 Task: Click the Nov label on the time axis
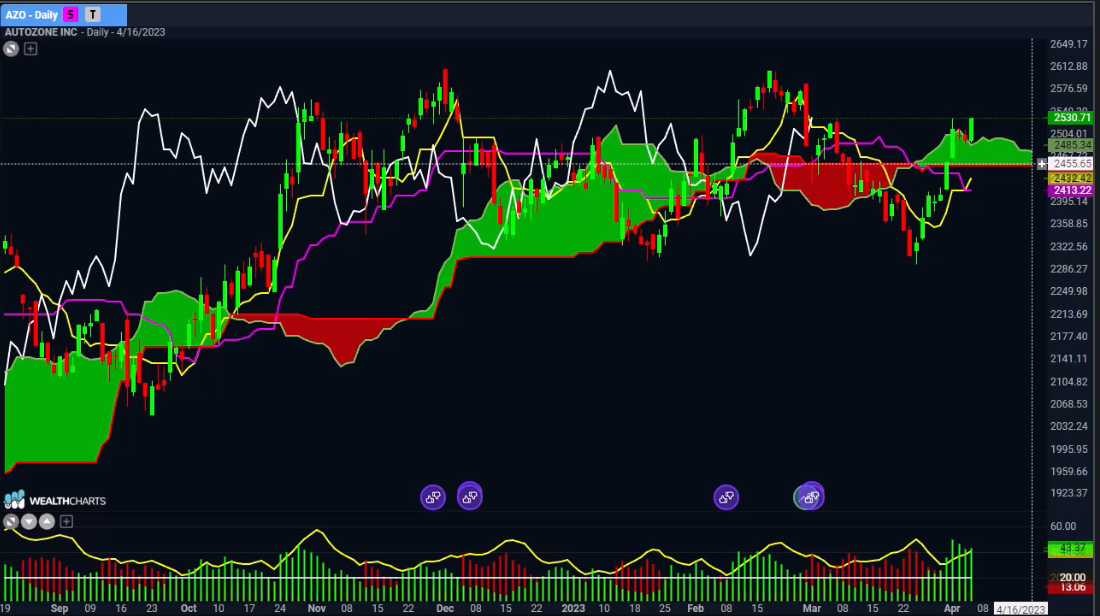coord(317,608)
